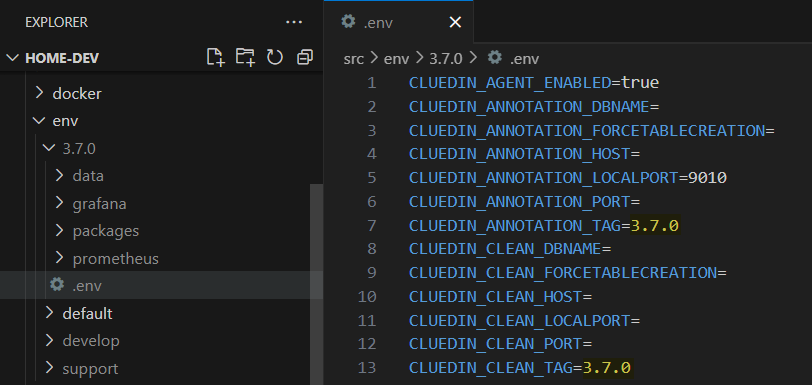Click gear icon of .env in Explorer
The height and width of the screenshot is (385, 812).
point(56,284)
